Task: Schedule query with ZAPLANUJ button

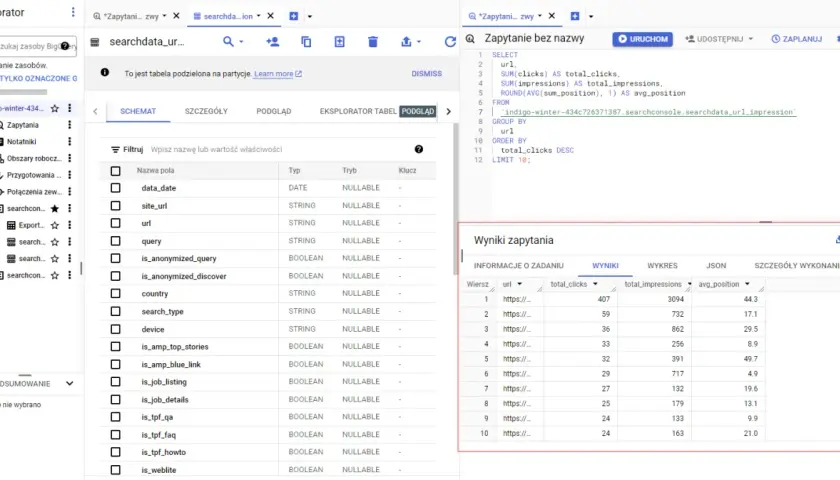Action: pyautogui.click(x=797, y=39)
